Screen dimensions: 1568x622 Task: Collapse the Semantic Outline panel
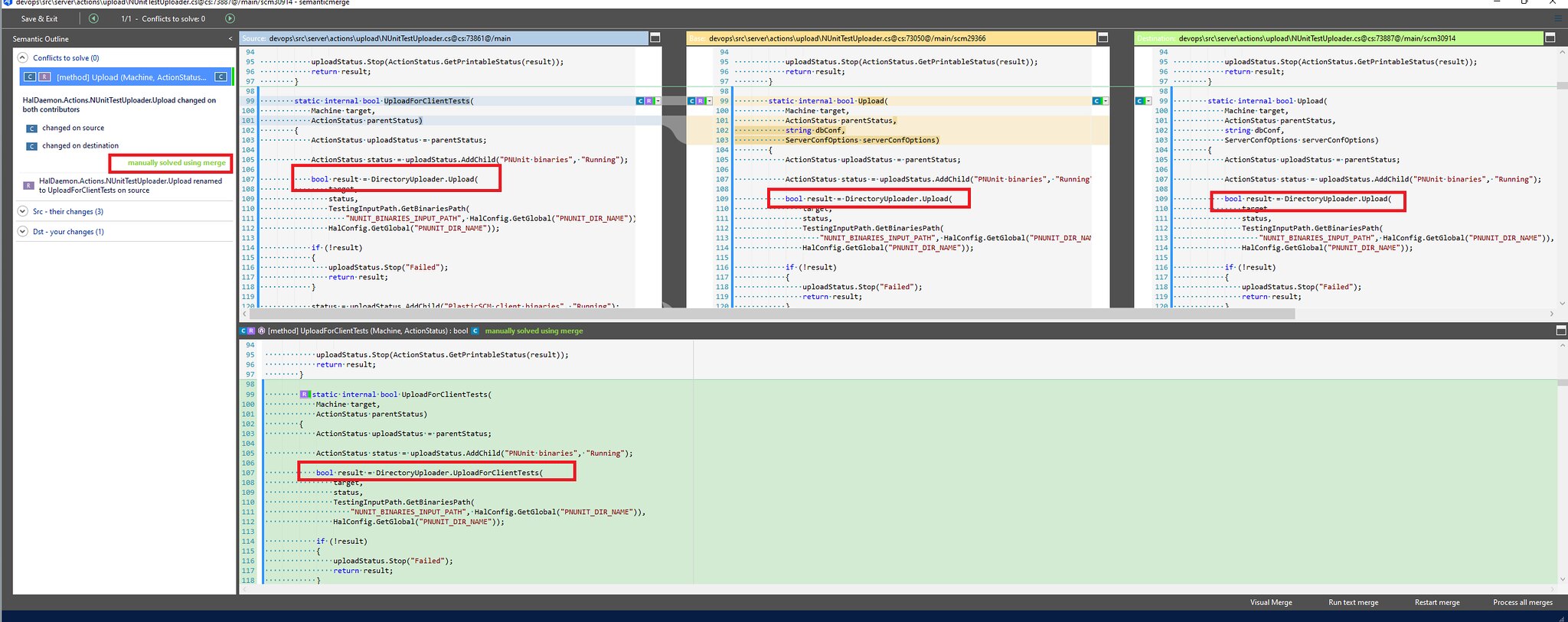(230, 39)
